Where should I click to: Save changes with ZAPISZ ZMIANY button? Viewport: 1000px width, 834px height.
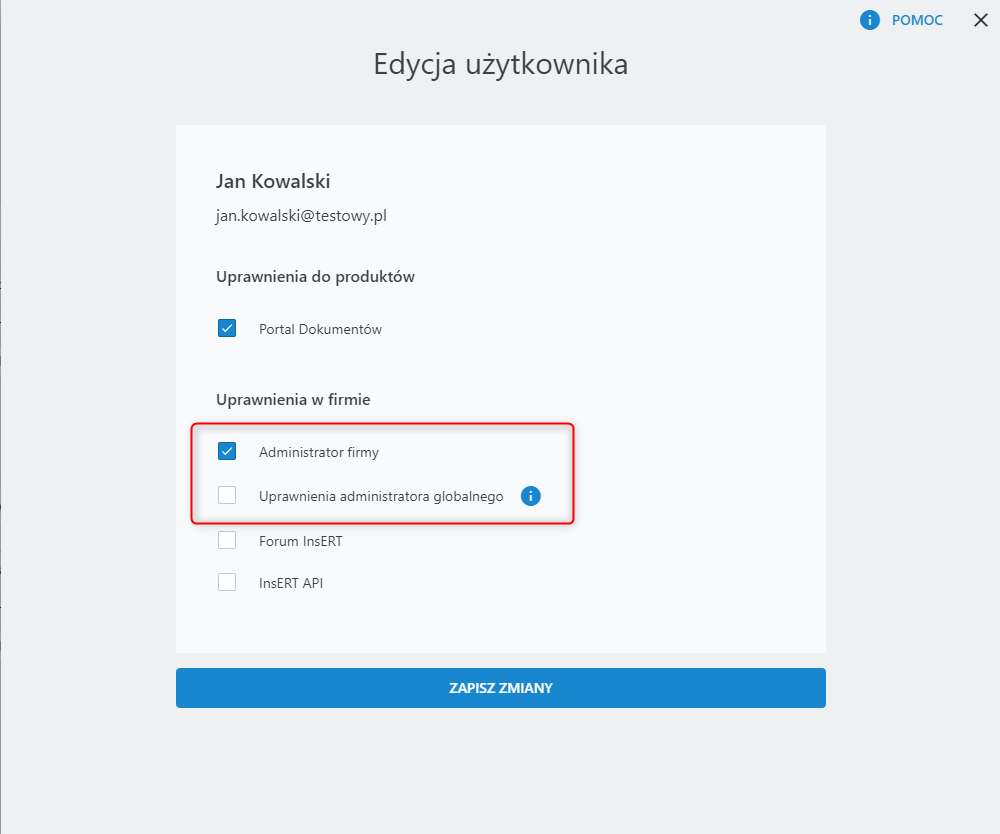click(x=500, y=688)
